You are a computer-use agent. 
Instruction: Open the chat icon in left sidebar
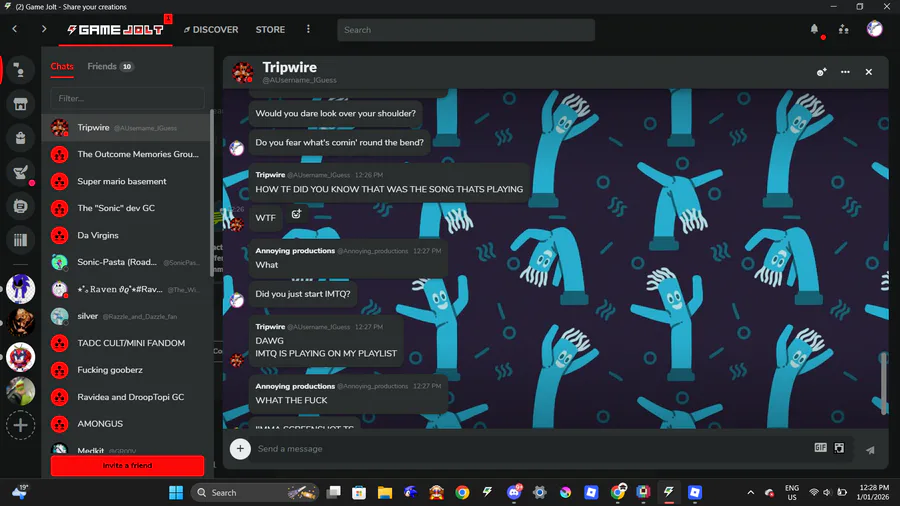(x=20, y=70)
